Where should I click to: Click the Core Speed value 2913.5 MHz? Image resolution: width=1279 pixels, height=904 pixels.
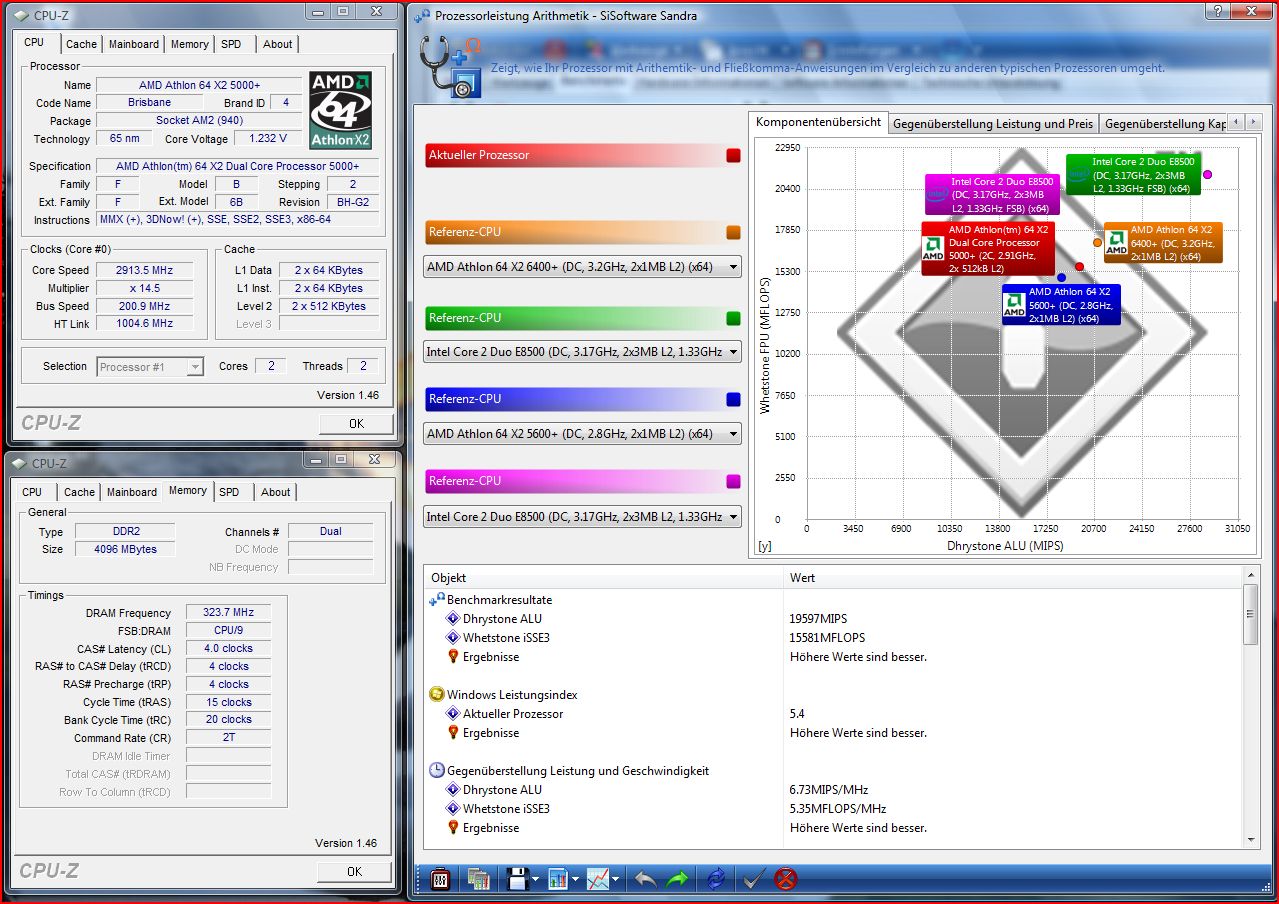pyautogui.click(x=144, y=270)
